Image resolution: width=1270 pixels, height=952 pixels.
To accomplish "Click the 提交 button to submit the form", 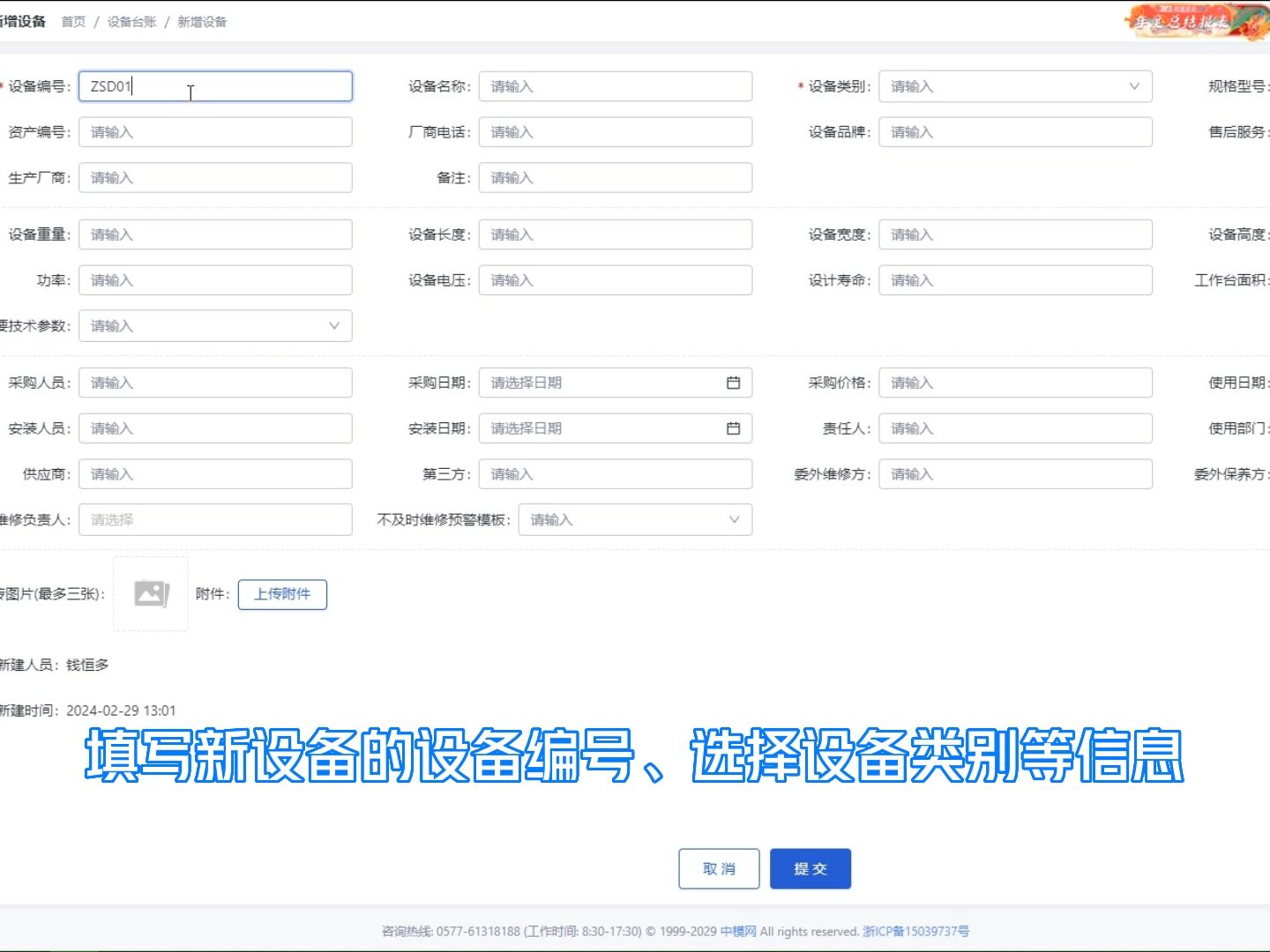I will point(810,867).
